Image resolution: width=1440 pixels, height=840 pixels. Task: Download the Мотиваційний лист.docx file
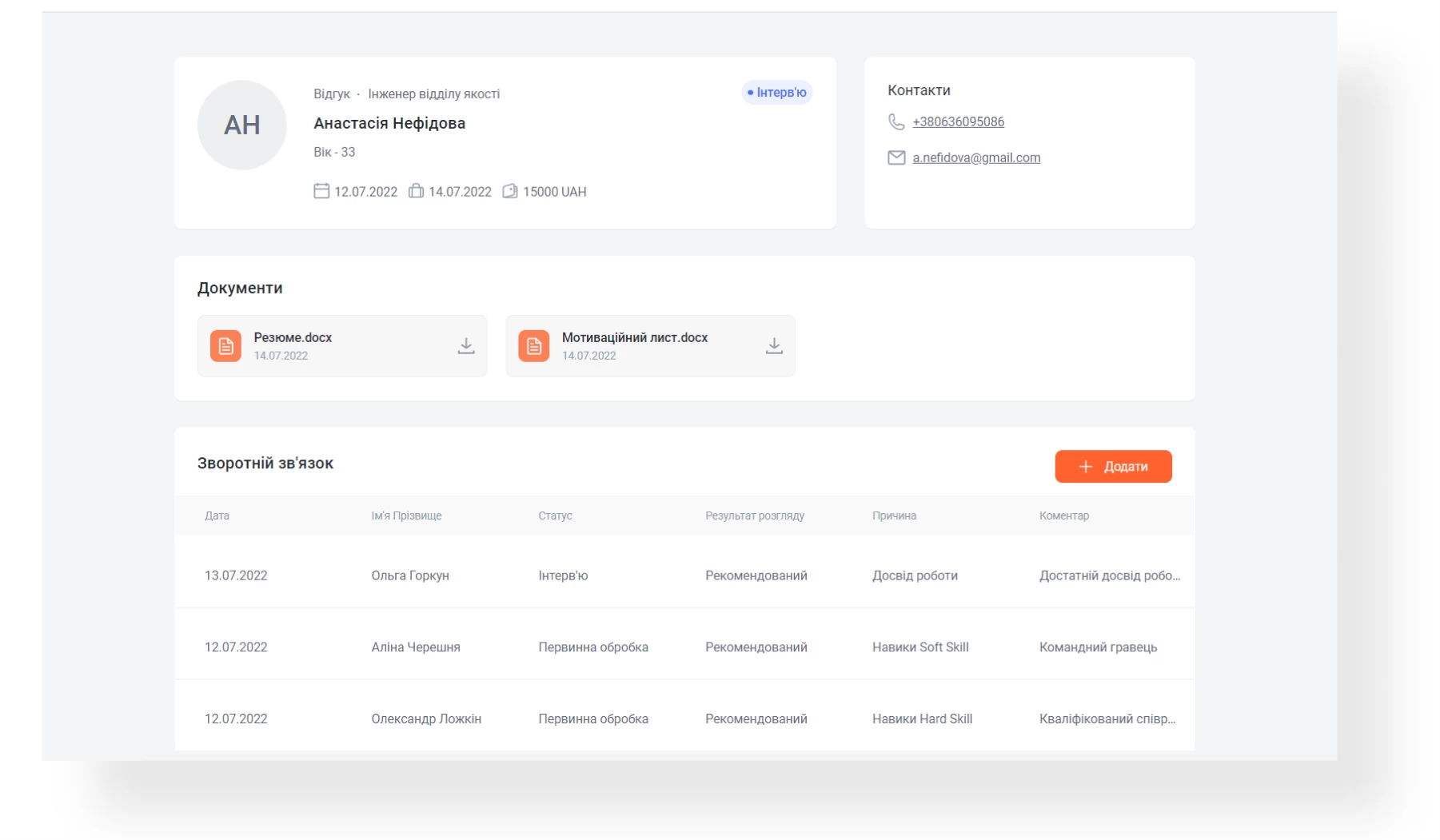coord(773,345)
